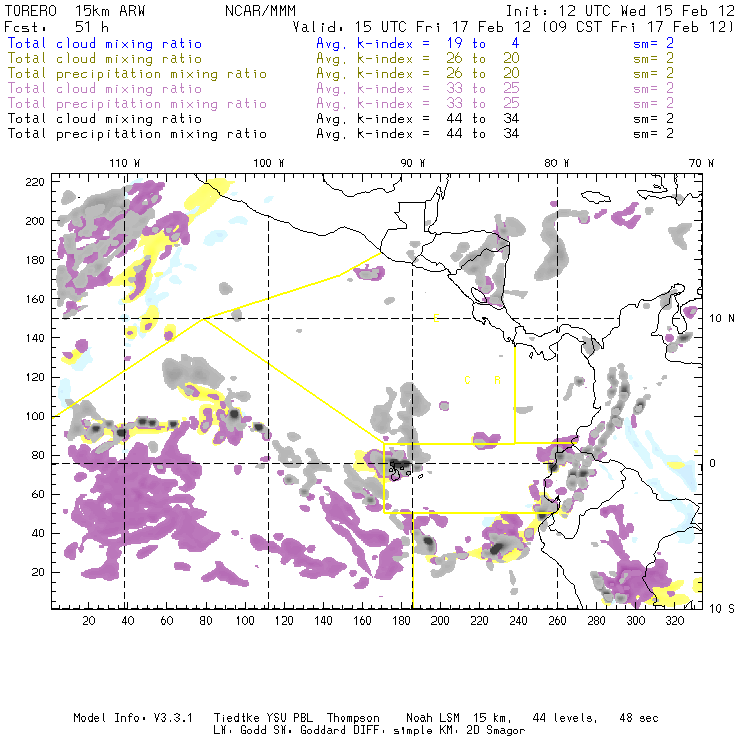Click the yellow "C" marker on the map
The width and height of the screenshot is (740, 740).
click(467, 380)
